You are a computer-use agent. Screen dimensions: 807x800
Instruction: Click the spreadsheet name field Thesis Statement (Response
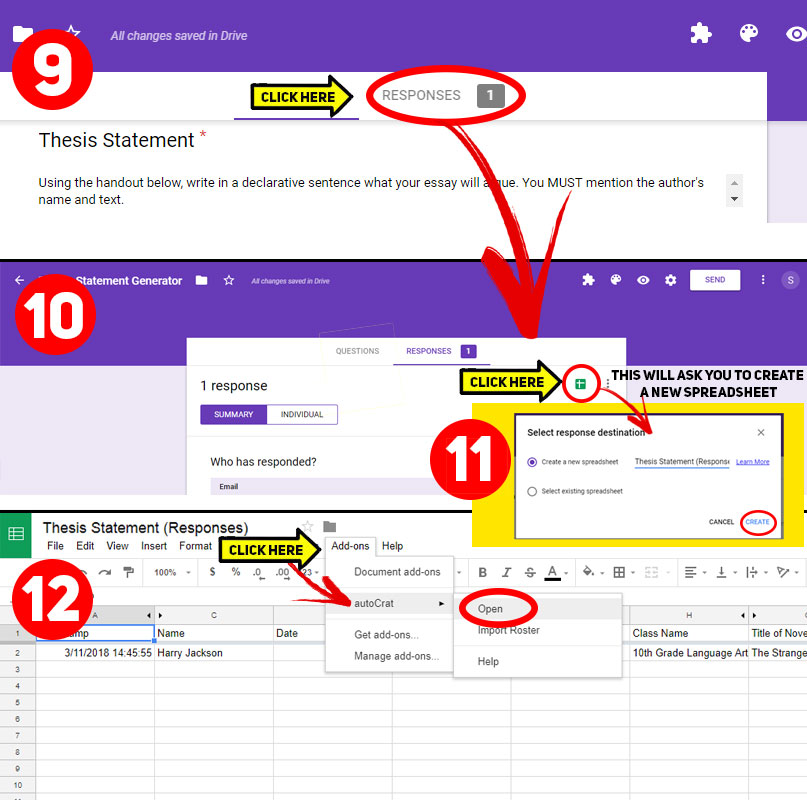pos(681,462)
